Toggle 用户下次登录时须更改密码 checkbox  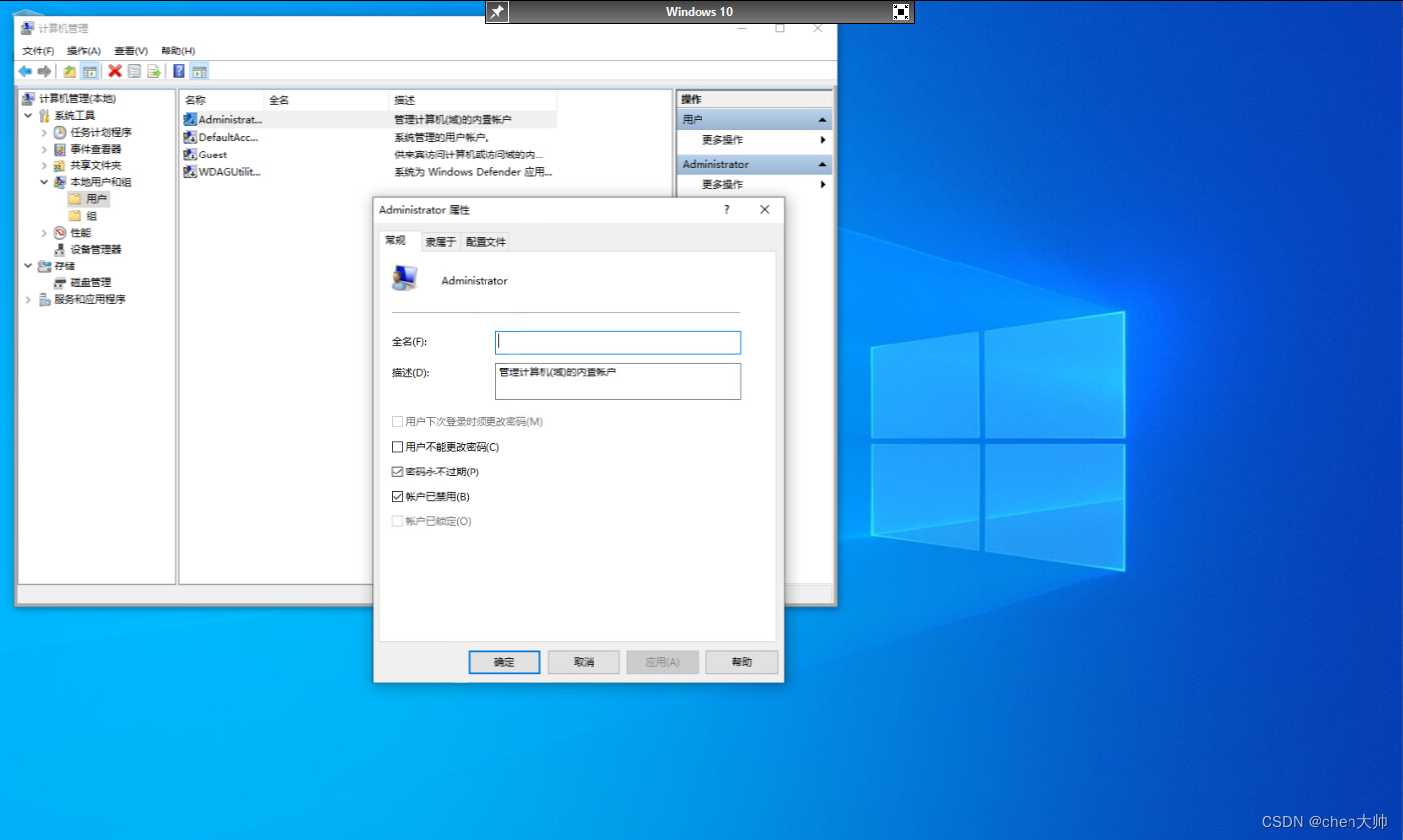pos(397,421)
